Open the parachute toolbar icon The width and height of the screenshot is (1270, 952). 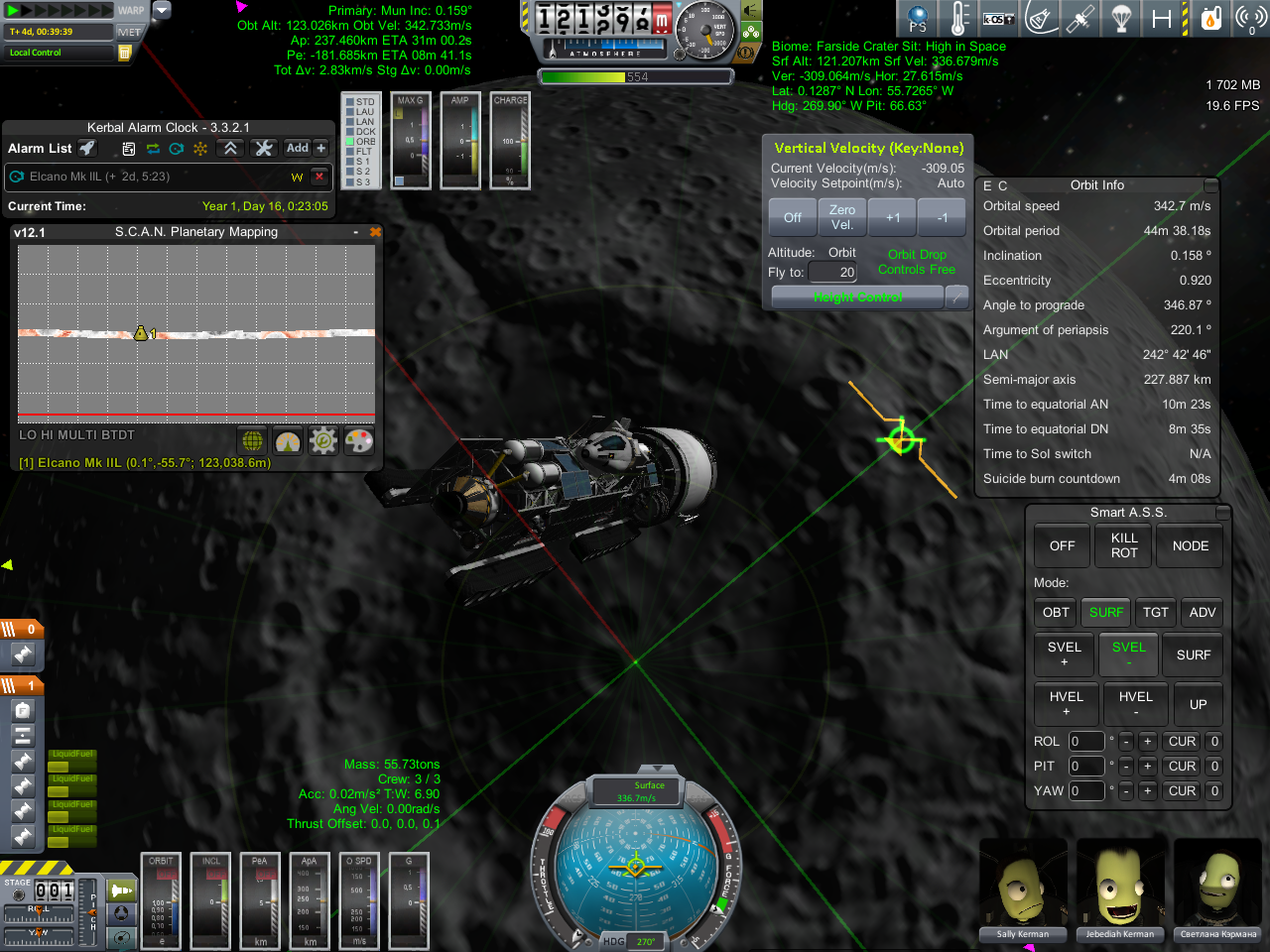[x=1121, y=19]
